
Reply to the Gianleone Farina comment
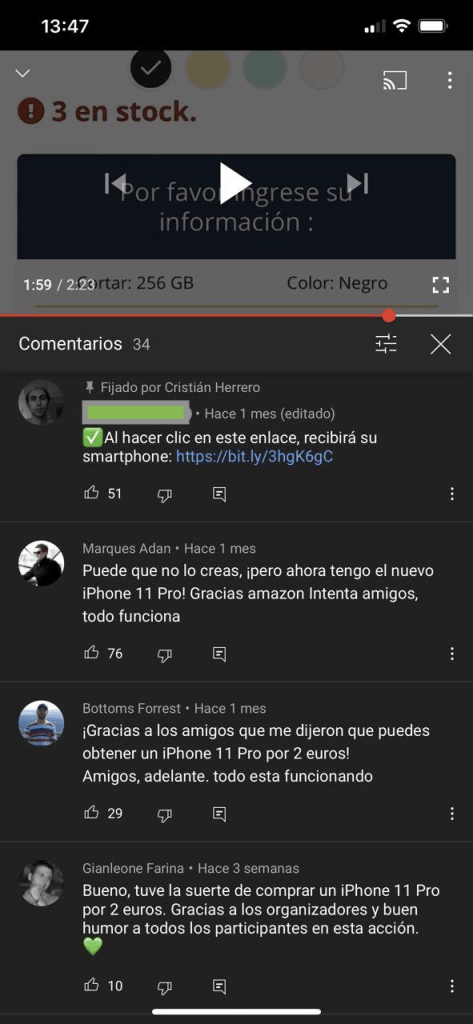(x=220, y=987)
